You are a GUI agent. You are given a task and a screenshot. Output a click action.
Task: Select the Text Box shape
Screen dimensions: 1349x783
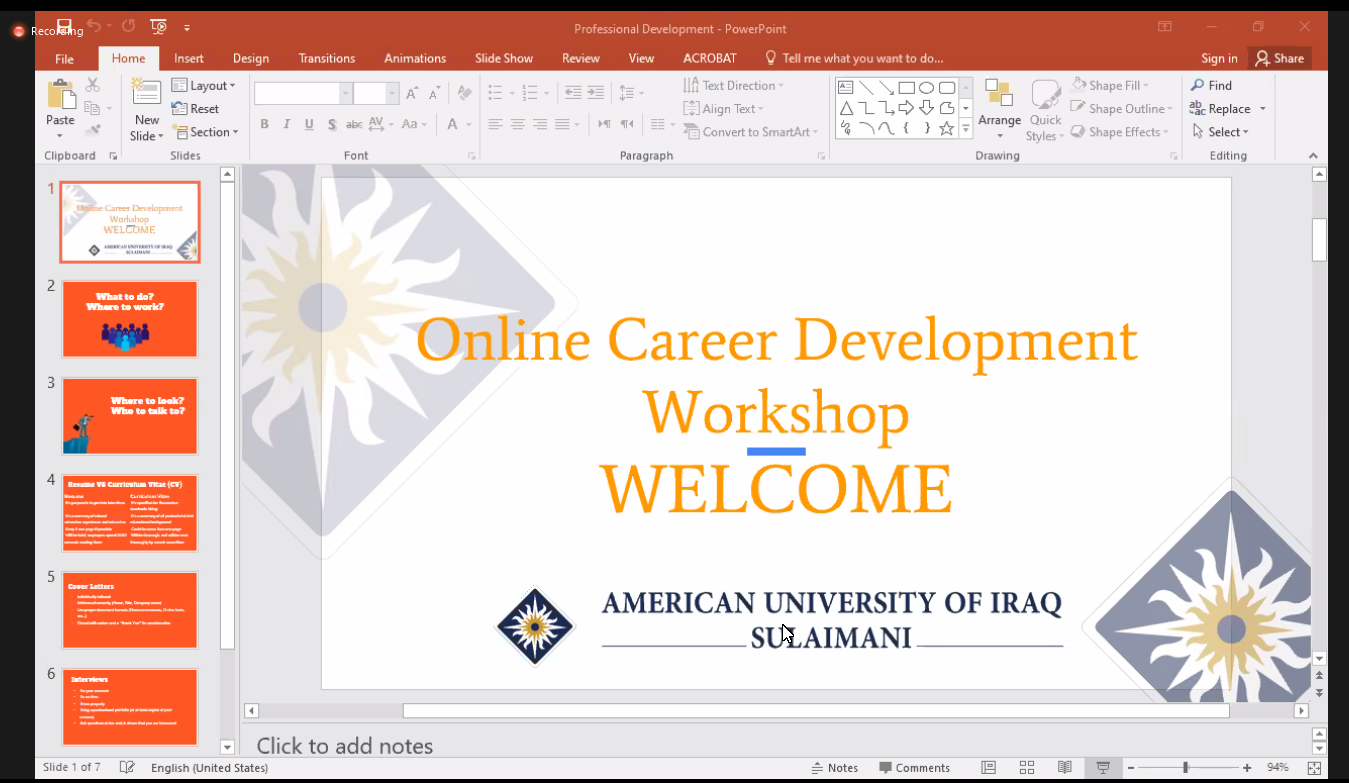pos(846,87)
